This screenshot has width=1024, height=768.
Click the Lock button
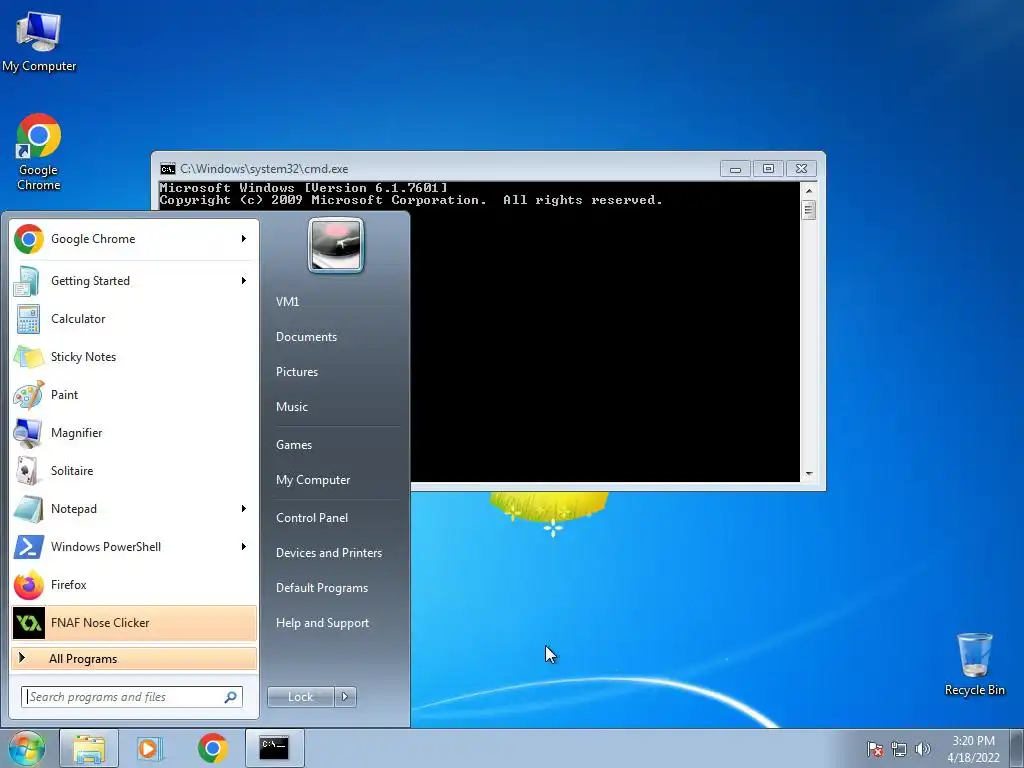(300, 697)
